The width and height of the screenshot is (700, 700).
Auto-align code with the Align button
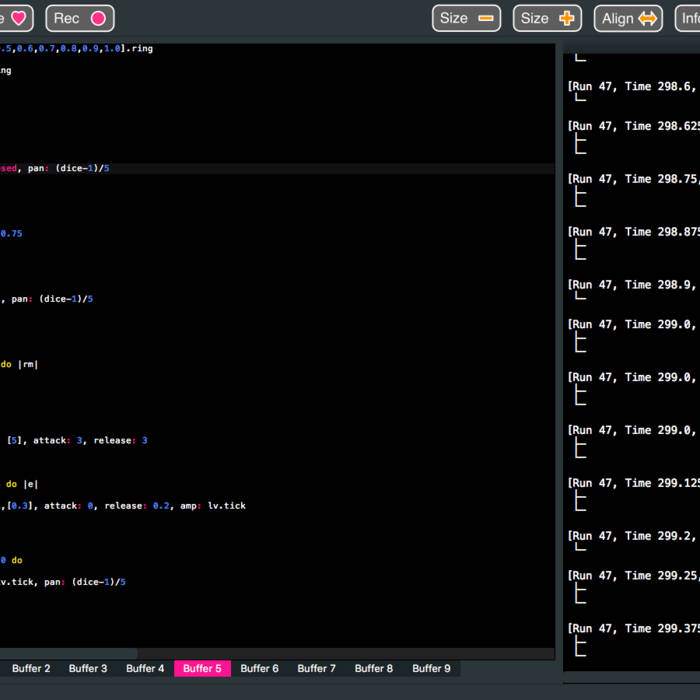coord(628,18)
